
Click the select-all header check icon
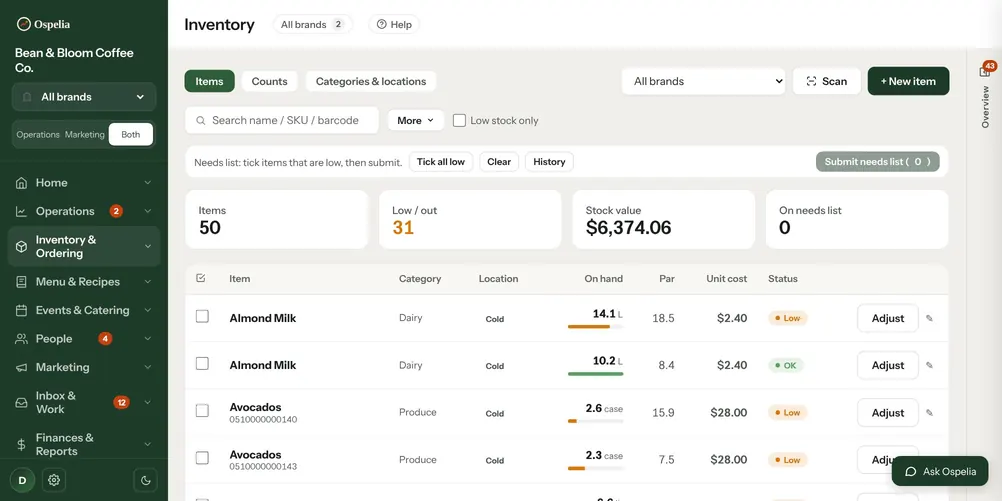pyautogui.click(x=201, y=278)
